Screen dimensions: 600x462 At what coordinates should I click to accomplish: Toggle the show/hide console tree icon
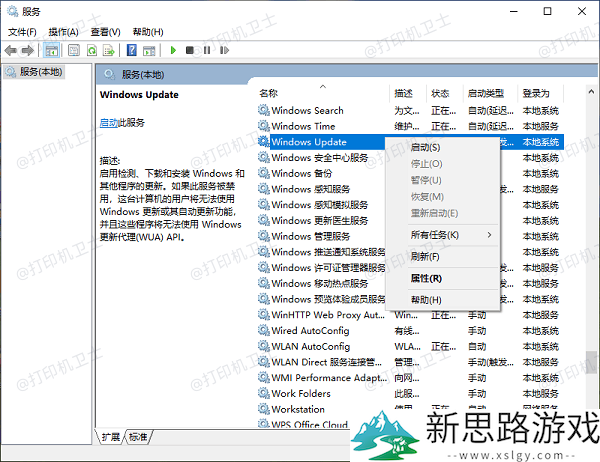click(51, 50)
